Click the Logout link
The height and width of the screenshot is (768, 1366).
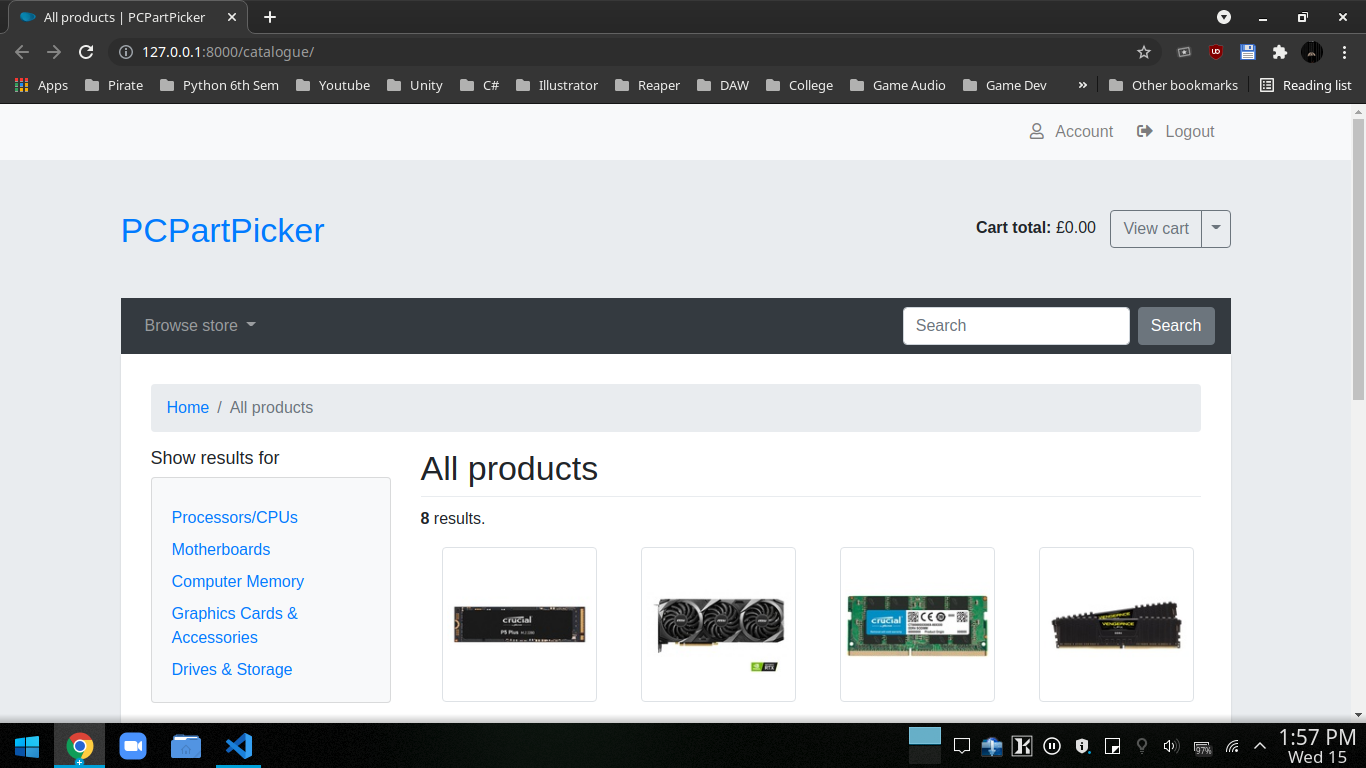point(1176,131)
